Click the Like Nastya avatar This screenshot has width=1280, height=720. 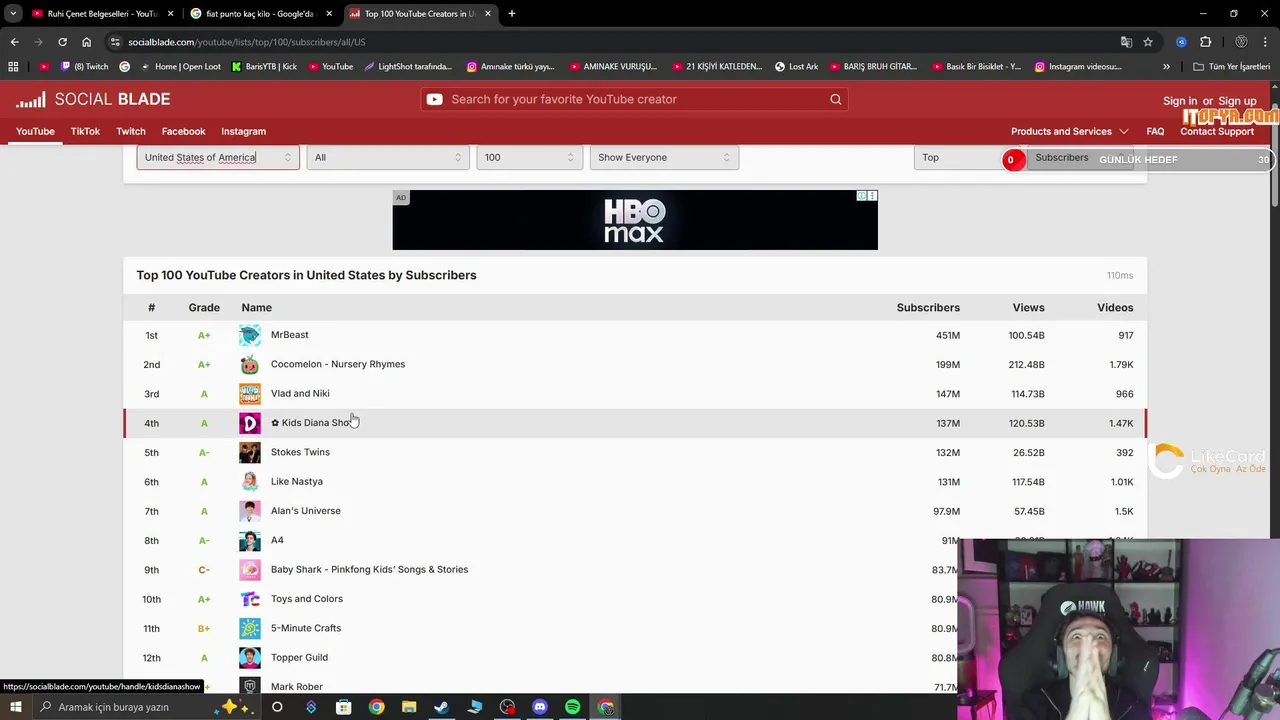point(250,482)
